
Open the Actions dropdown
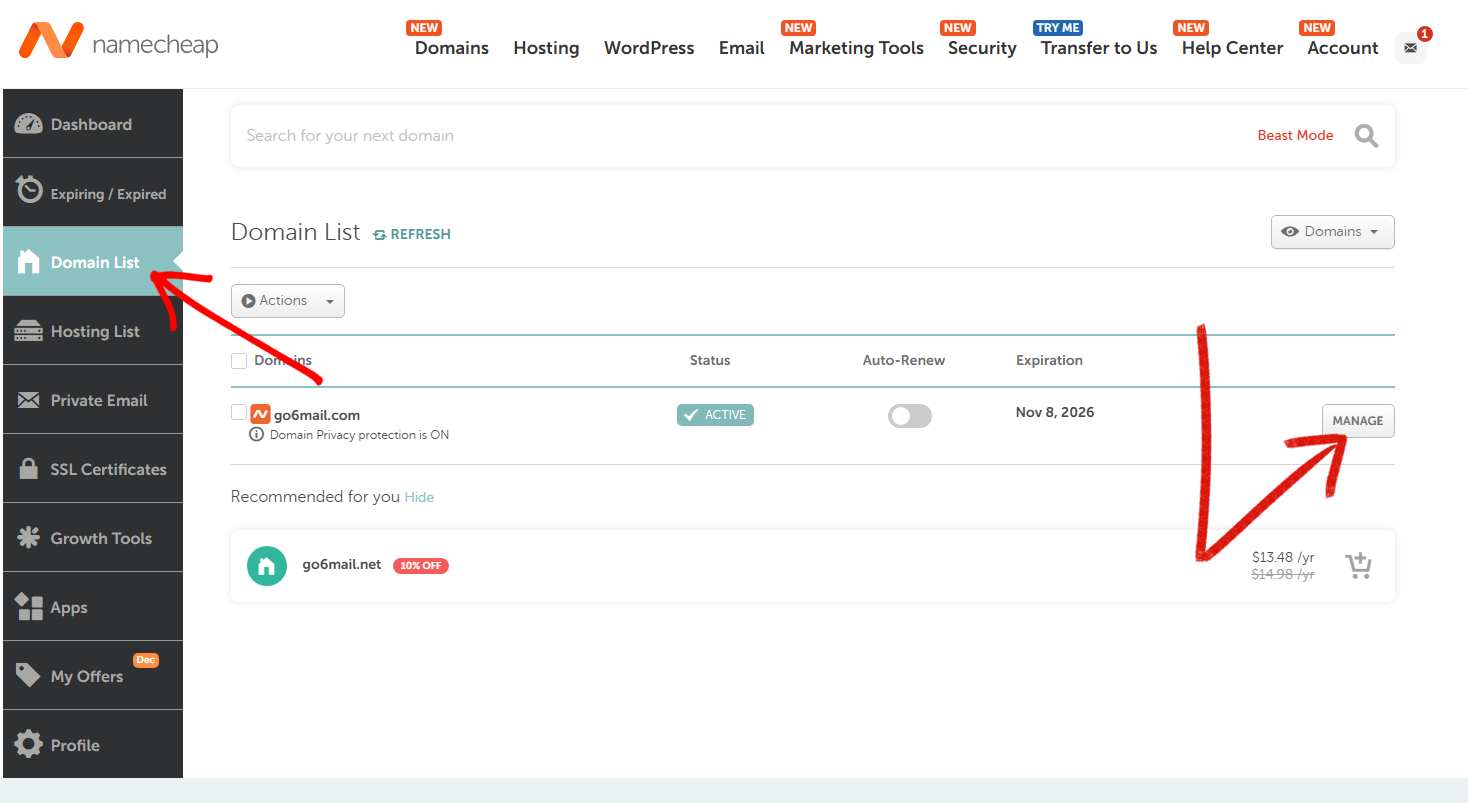[x=288, y=300]
